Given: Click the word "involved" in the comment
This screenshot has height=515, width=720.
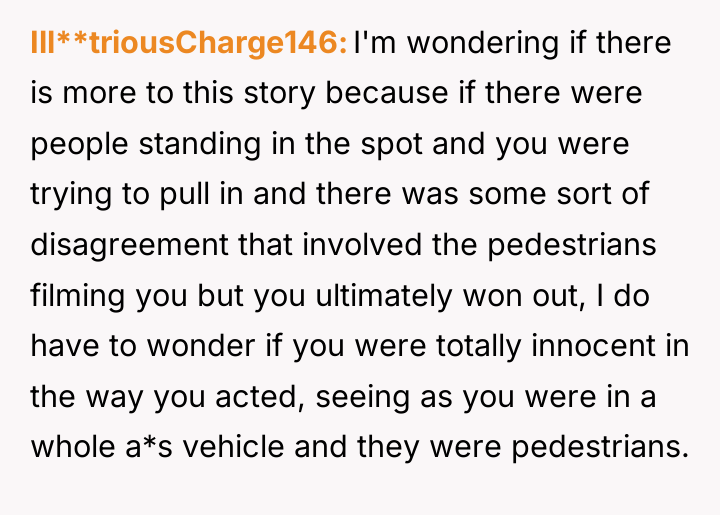Looking at the screenshot, I should [x=362, y=244].
